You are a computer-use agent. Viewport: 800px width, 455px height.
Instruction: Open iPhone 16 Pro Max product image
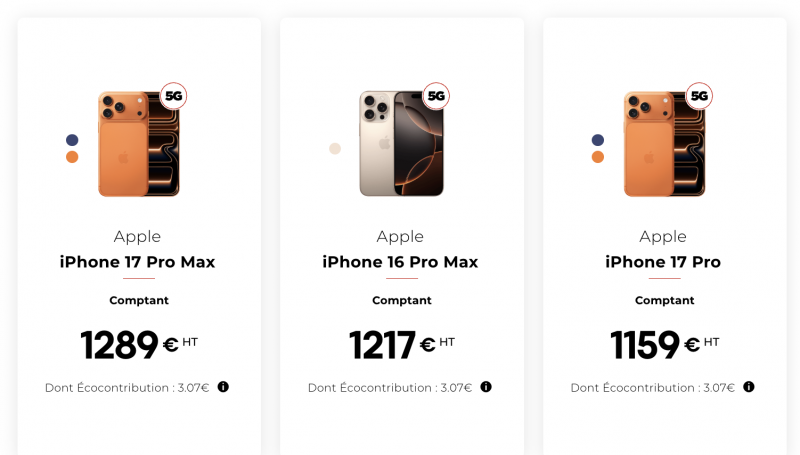coord(401,143)
